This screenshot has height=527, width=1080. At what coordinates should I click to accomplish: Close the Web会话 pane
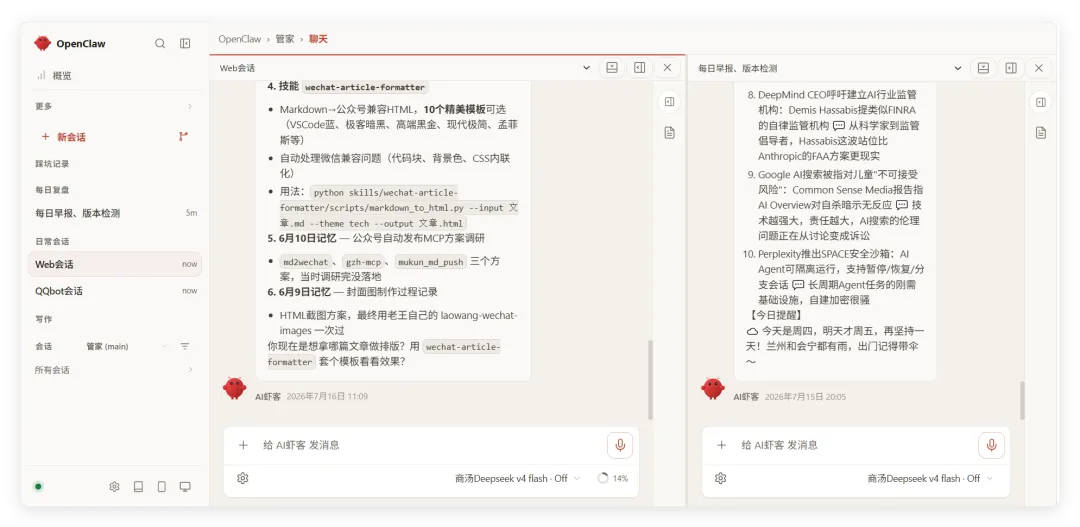(x=667, y=68)
